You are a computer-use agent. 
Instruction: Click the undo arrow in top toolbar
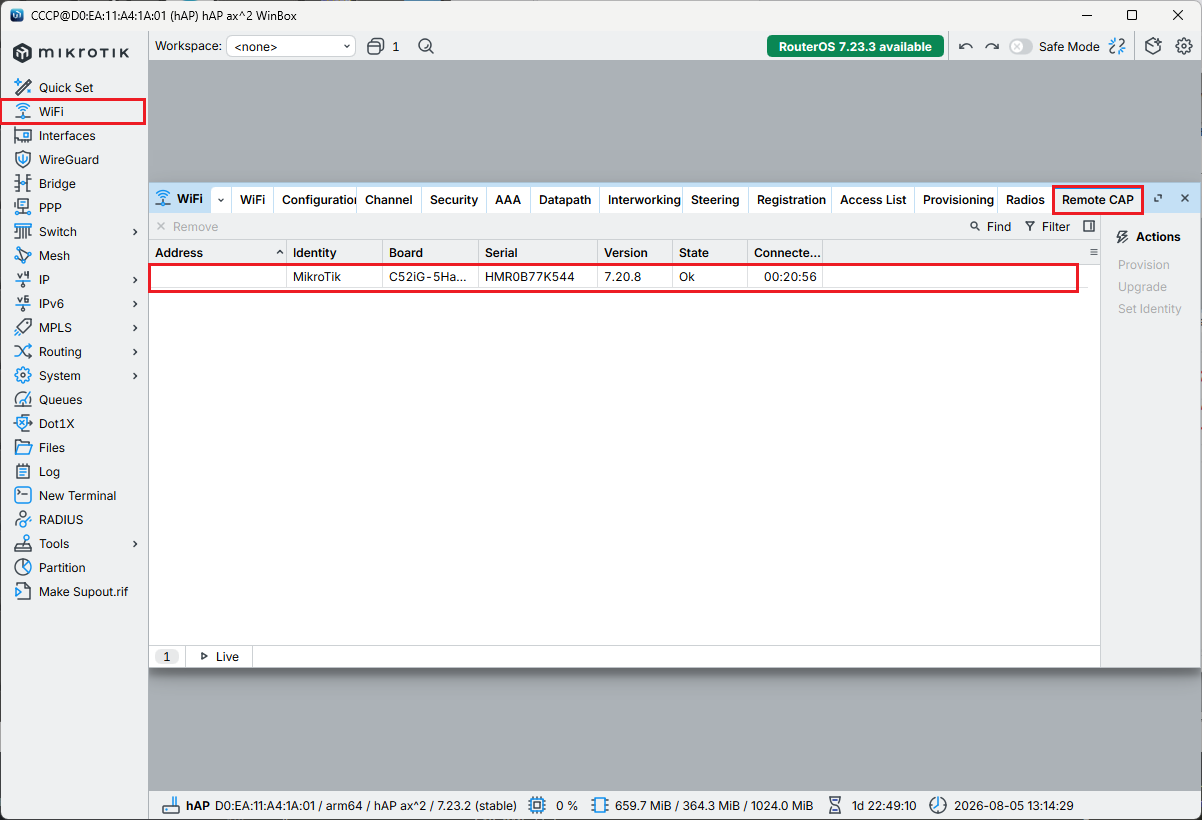(x=965, y=46)
